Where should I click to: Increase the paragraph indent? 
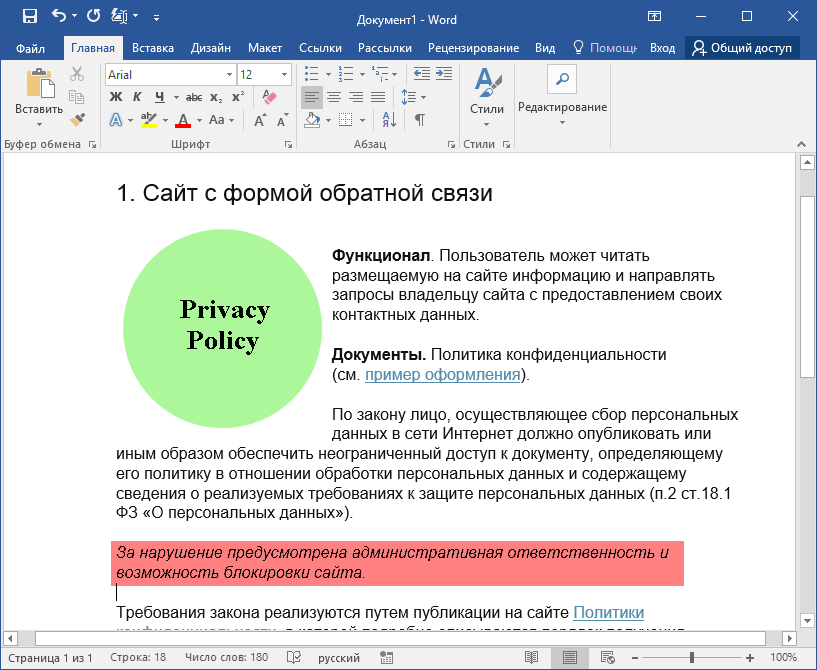tap(444, 74)
